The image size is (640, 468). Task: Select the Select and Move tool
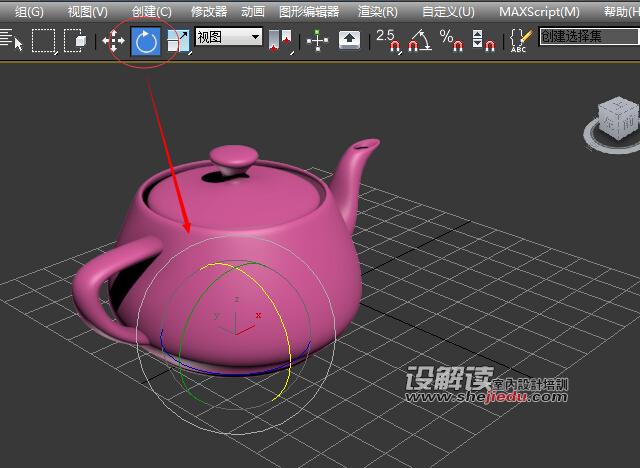click(x=114, y=41)
